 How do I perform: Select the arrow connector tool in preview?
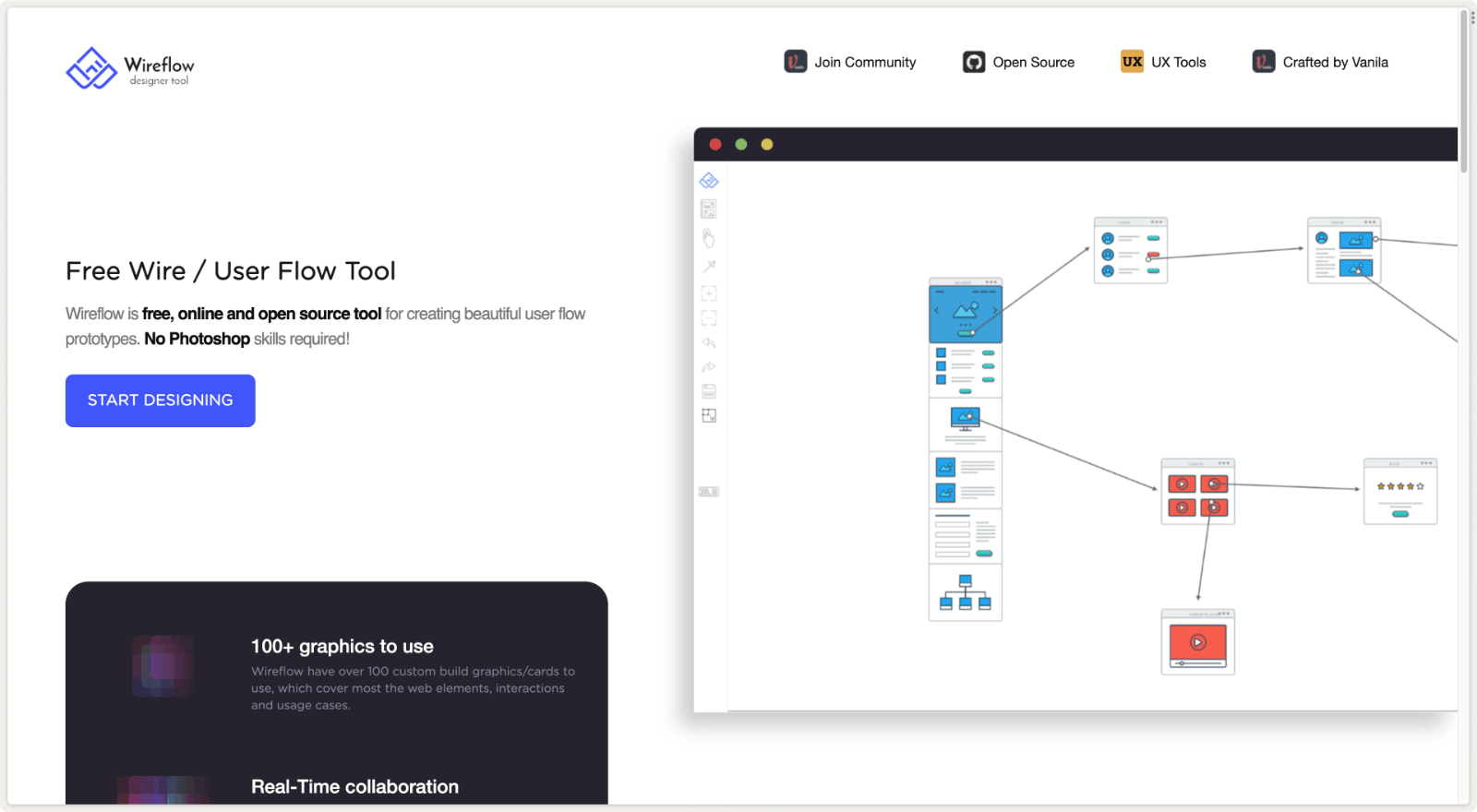(x=709, y=267)
